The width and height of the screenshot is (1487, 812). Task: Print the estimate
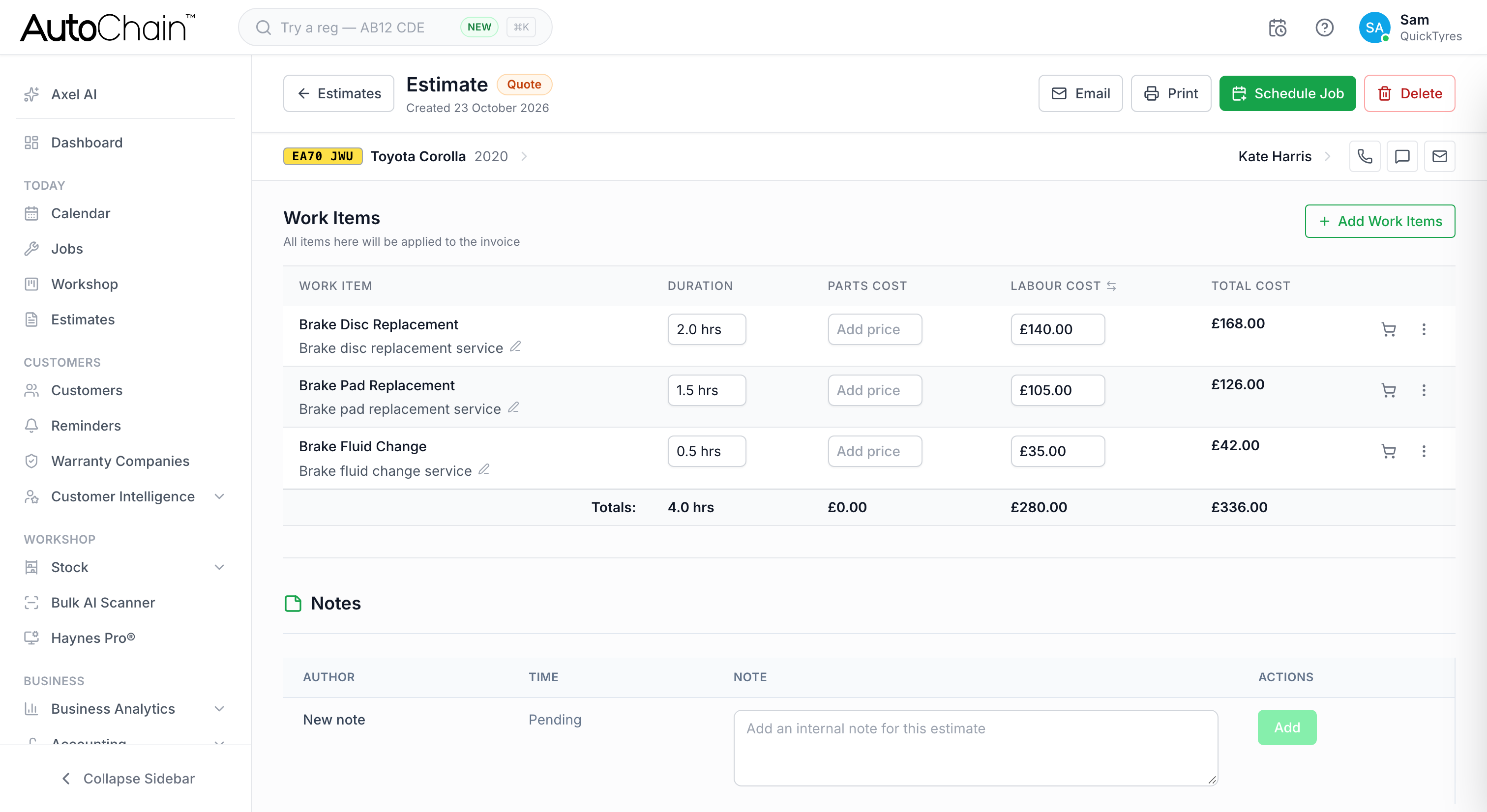pos(1171,93)
